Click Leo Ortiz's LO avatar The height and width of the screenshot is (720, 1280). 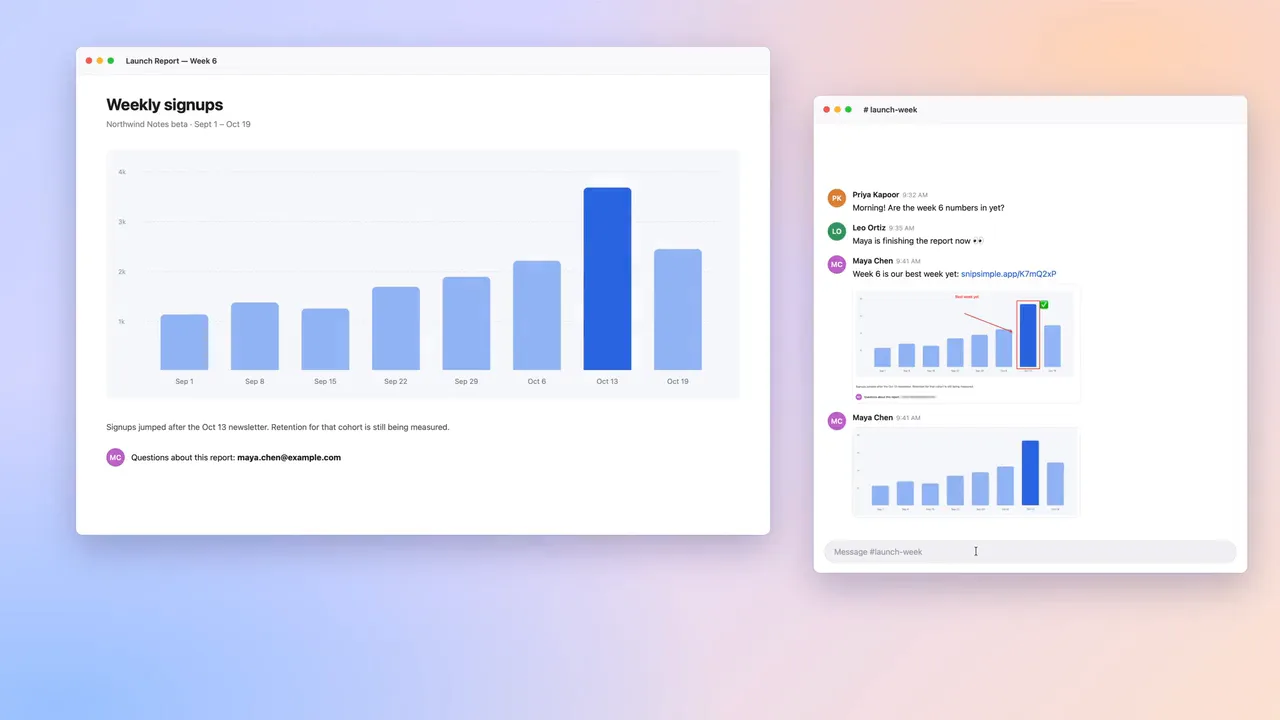(837, 231)
